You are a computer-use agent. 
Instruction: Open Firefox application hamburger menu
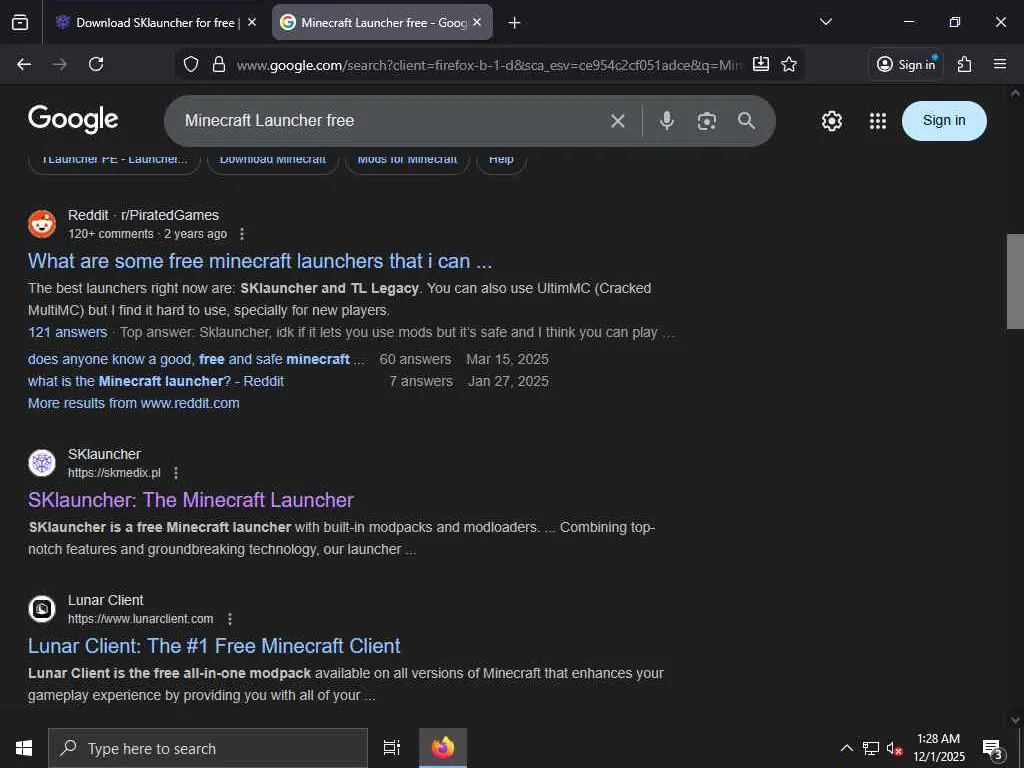(x=1000, y=64)
